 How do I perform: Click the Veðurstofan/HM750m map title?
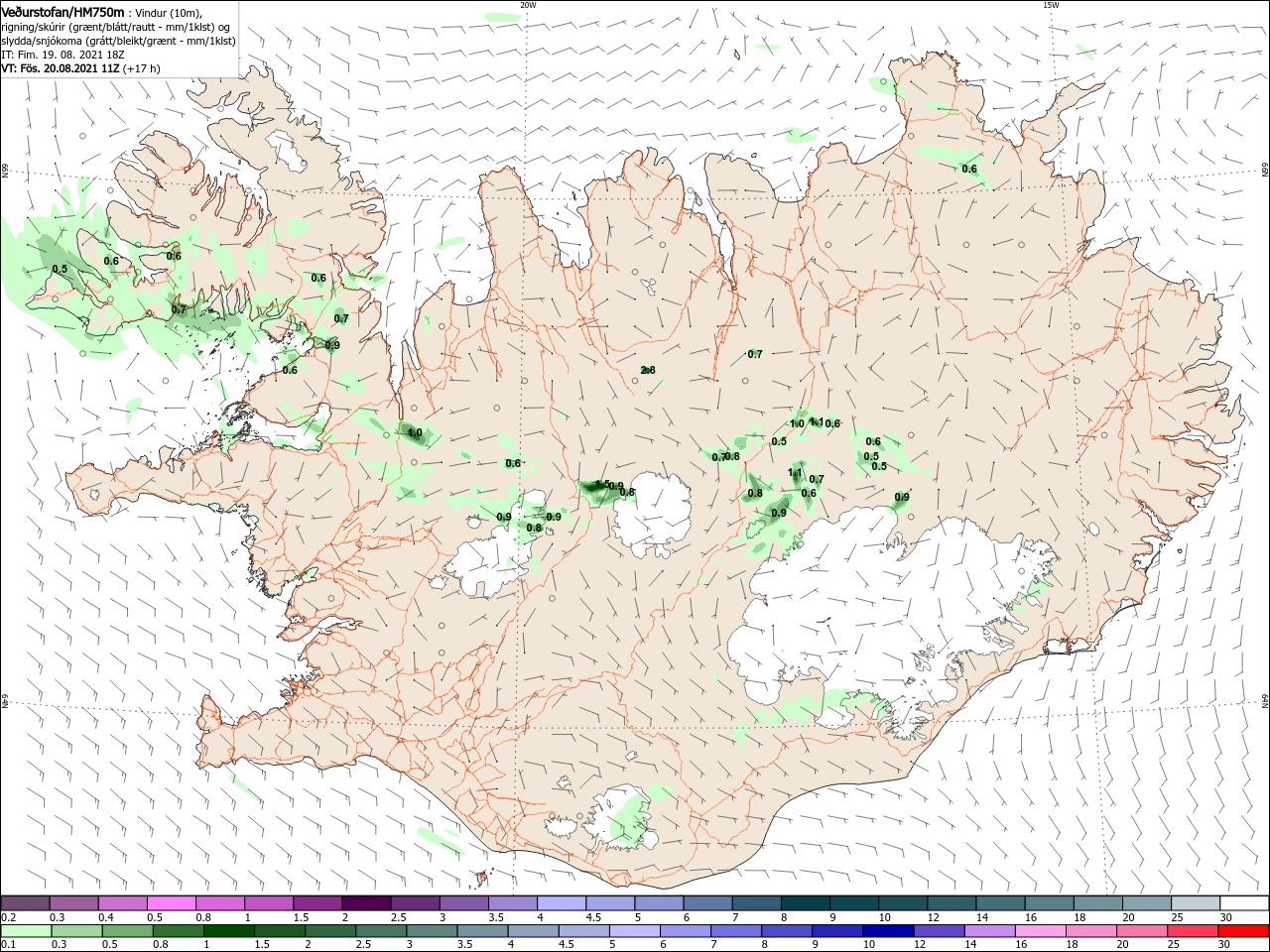coord(63,11)
